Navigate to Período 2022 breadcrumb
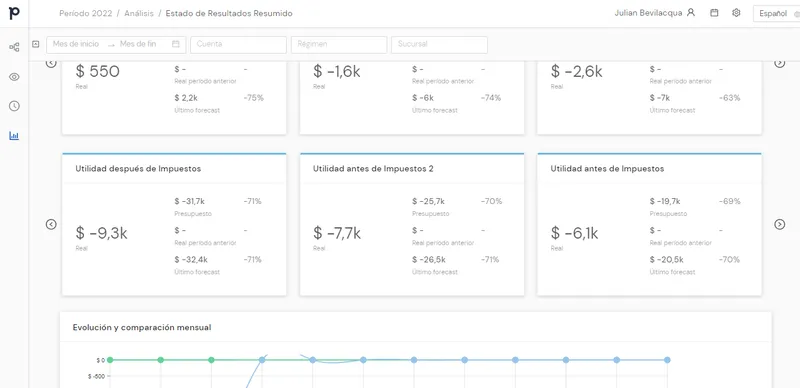Image resolution: width=800 pixels, height=388 pixels. coord(85,14)
